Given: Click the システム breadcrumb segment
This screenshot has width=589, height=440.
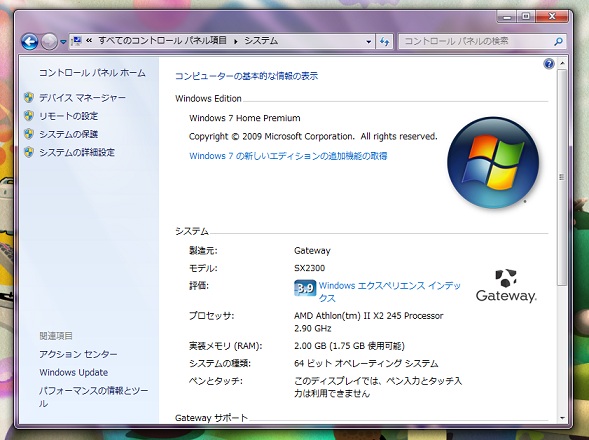Looking at the screenshot, I should (261, 40).
